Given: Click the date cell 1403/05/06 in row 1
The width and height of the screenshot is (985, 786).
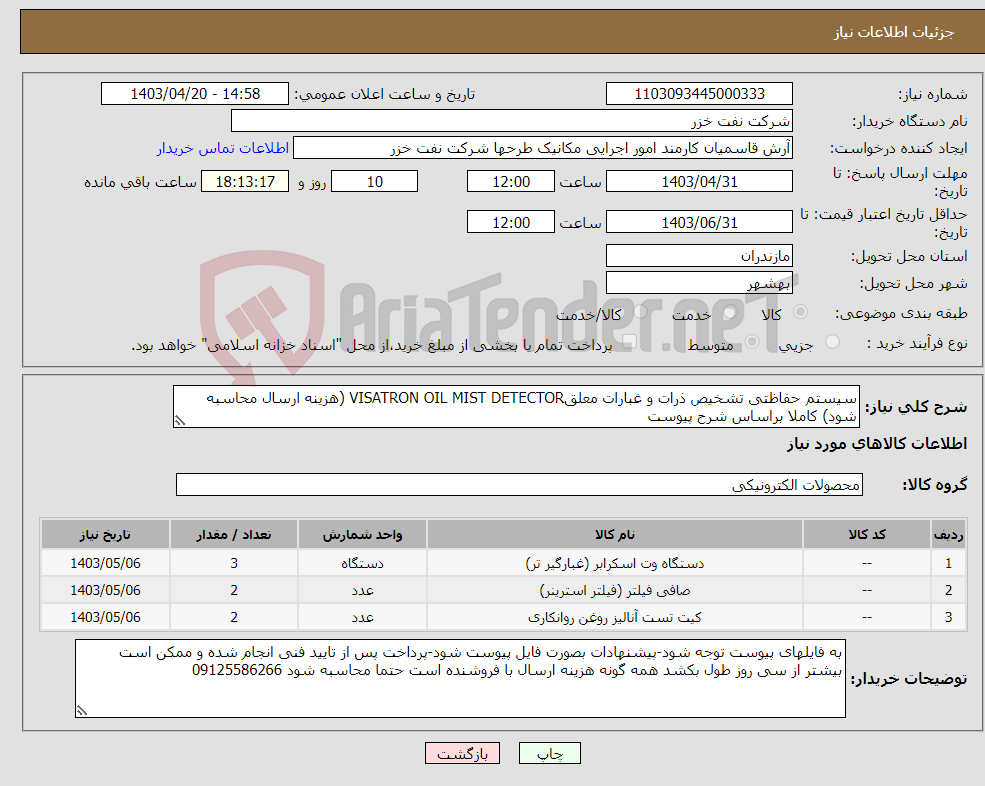Looking at the screenshot, I should click(x=106, y=564).
